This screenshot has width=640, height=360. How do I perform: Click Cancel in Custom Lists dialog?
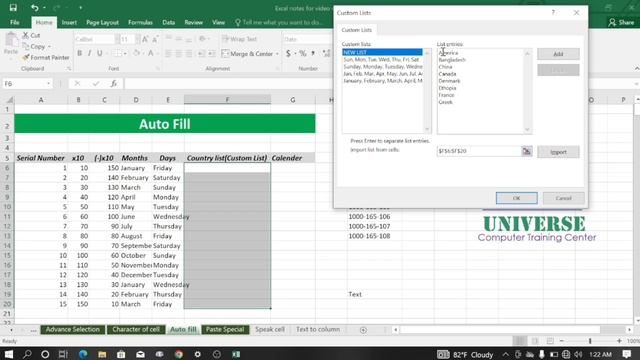(563, 198)
